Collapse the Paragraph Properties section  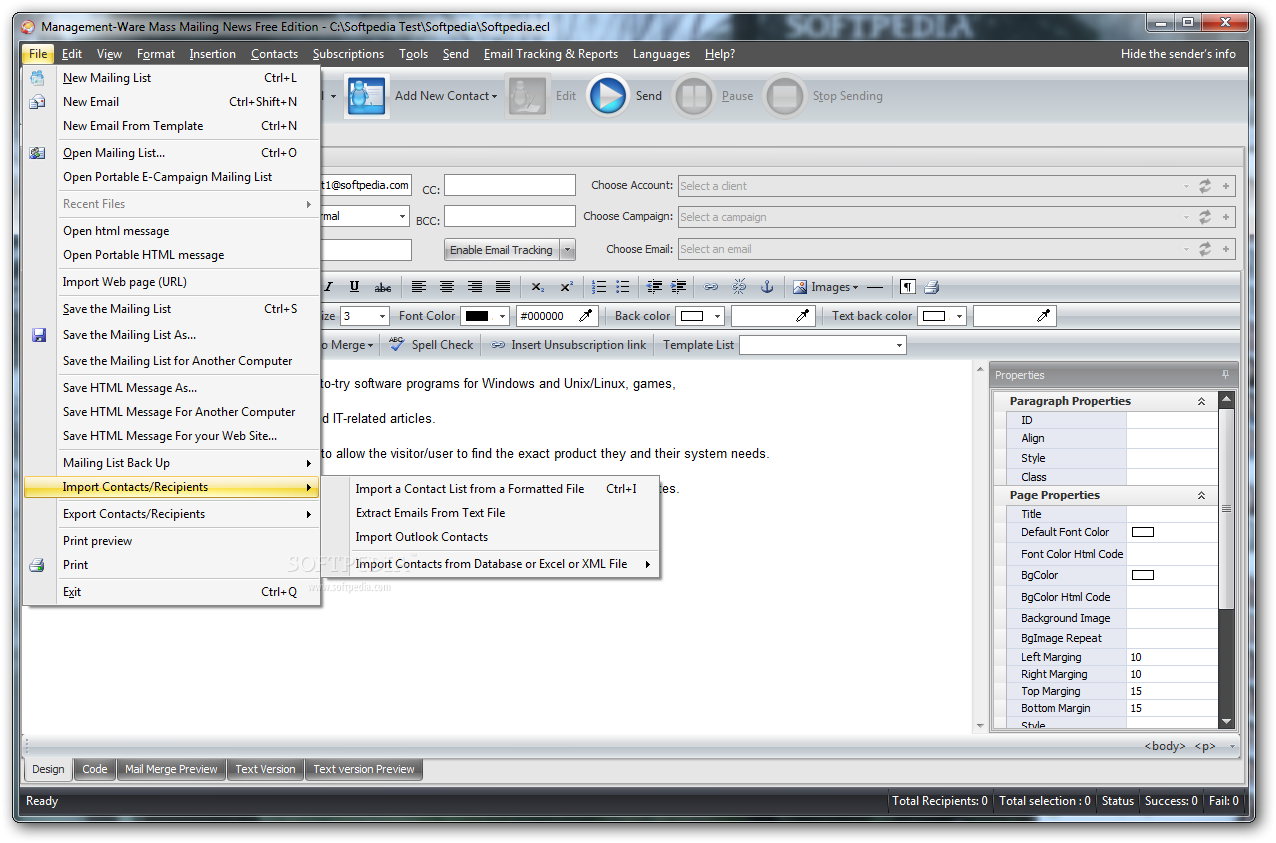[1201, 401]
